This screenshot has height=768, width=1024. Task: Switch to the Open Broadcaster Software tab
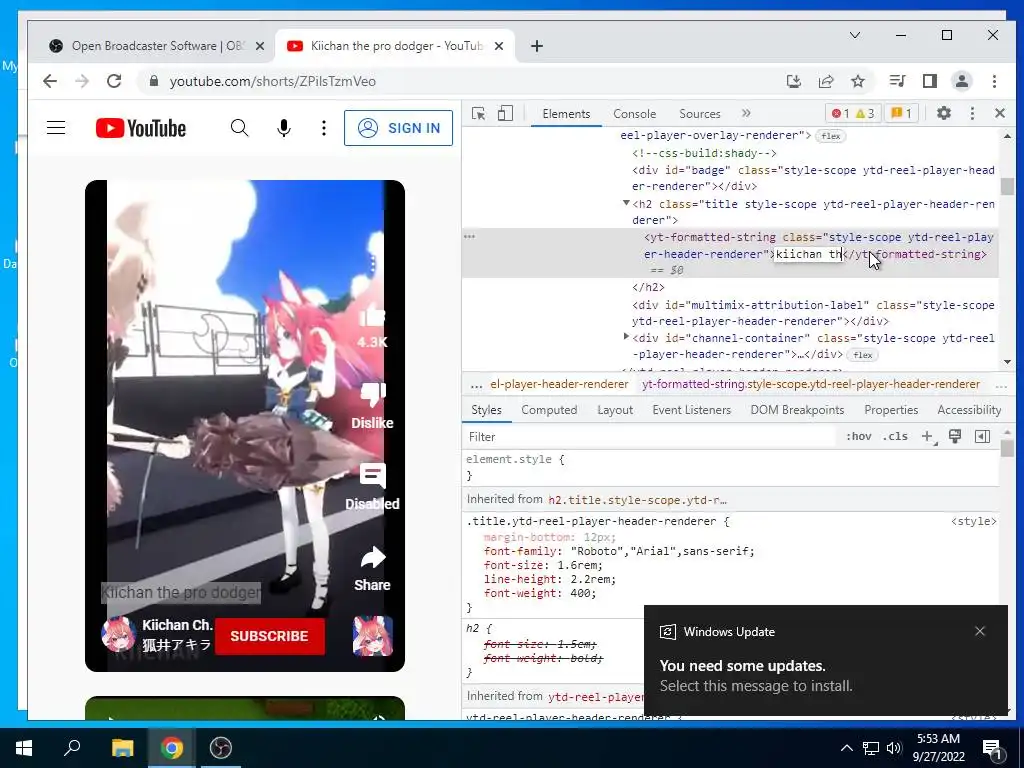tap(157, 46)
